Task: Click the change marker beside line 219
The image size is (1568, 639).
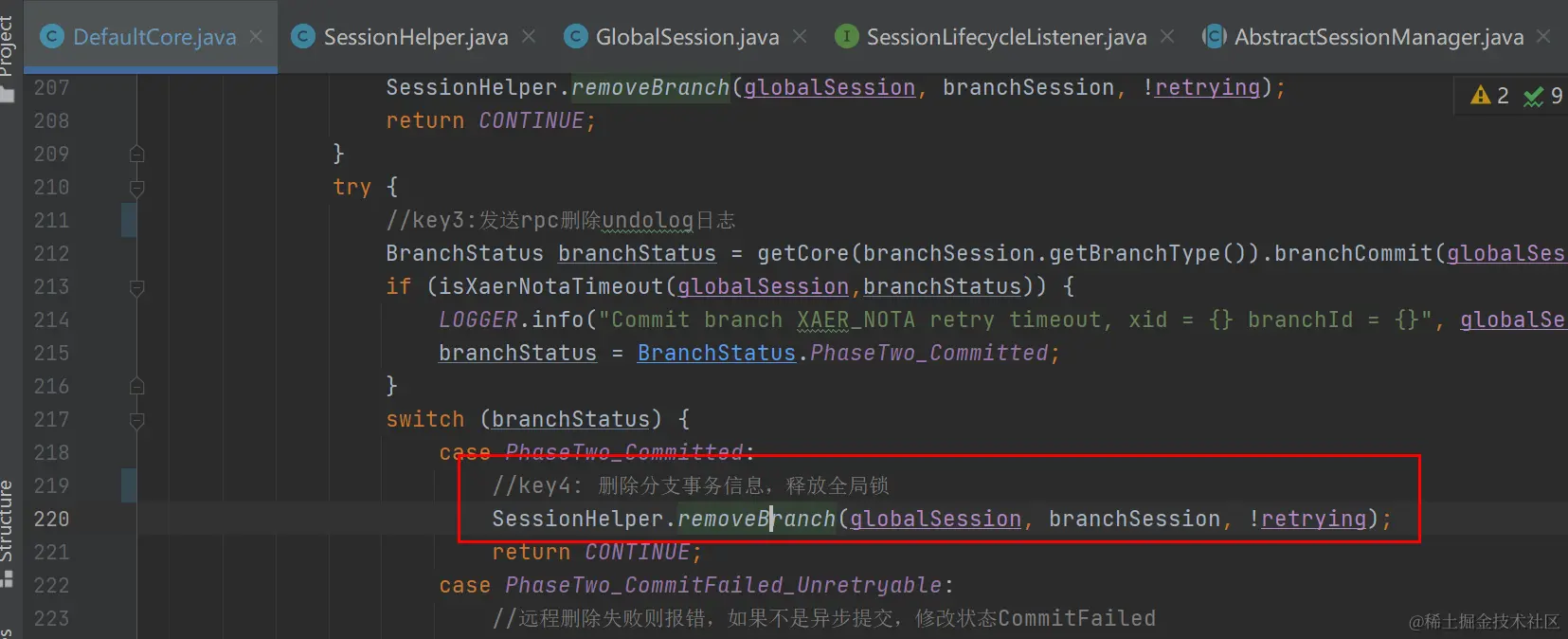Action: (x=129, y=485)
